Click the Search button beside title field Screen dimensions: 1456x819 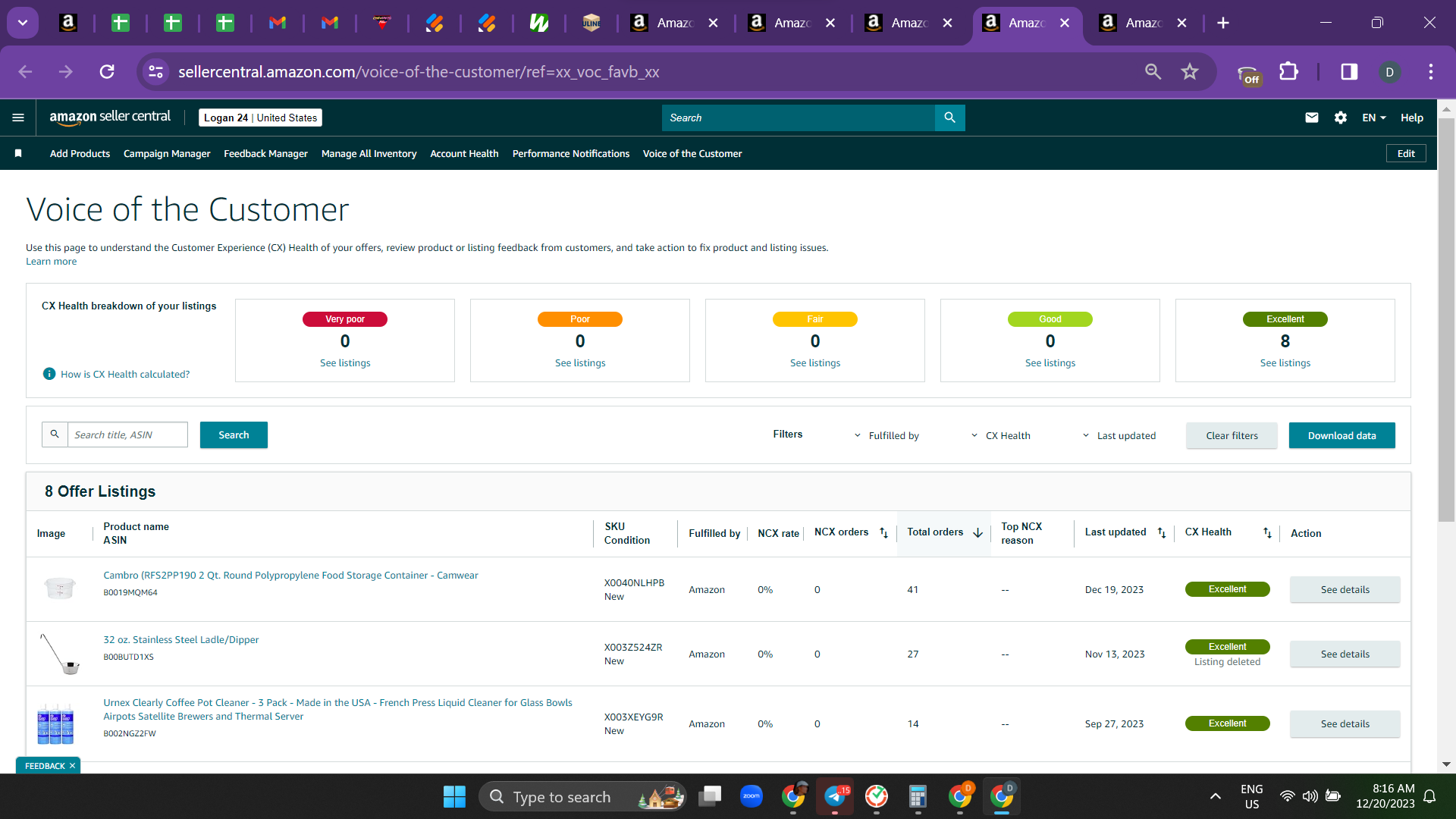234,435
